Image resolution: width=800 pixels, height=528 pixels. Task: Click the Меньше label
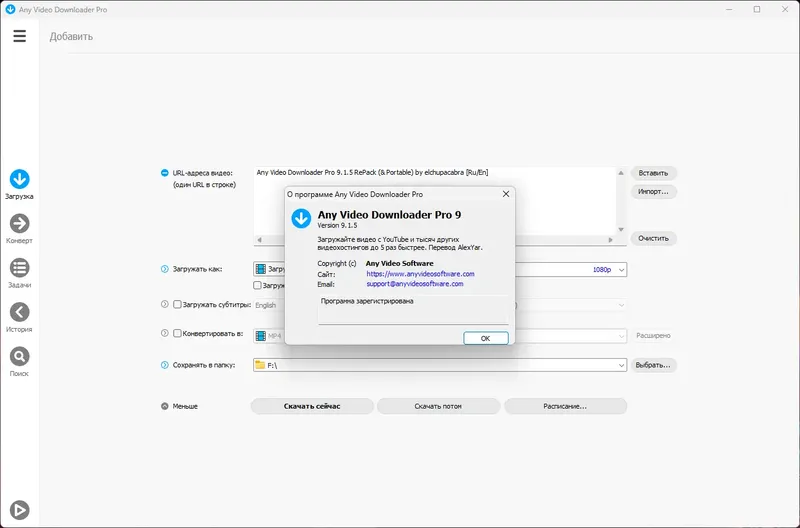185,406
